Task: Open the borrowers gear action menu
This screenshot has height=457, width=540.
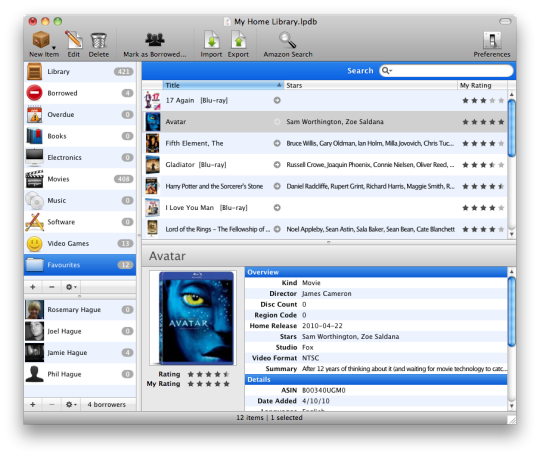Action: pos(71,404)
